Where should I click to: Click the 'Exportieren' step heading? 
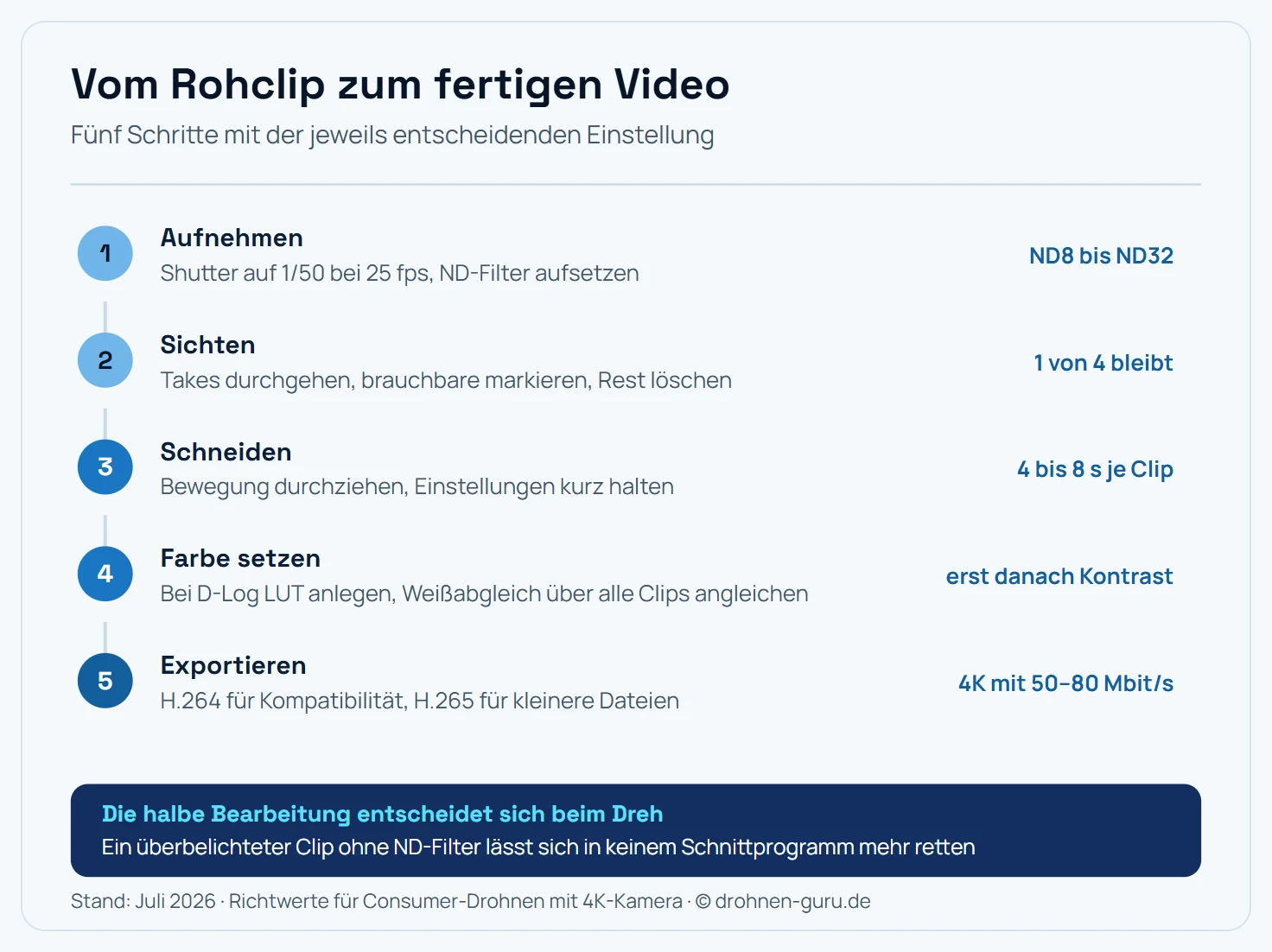click(x=233, y=665)
